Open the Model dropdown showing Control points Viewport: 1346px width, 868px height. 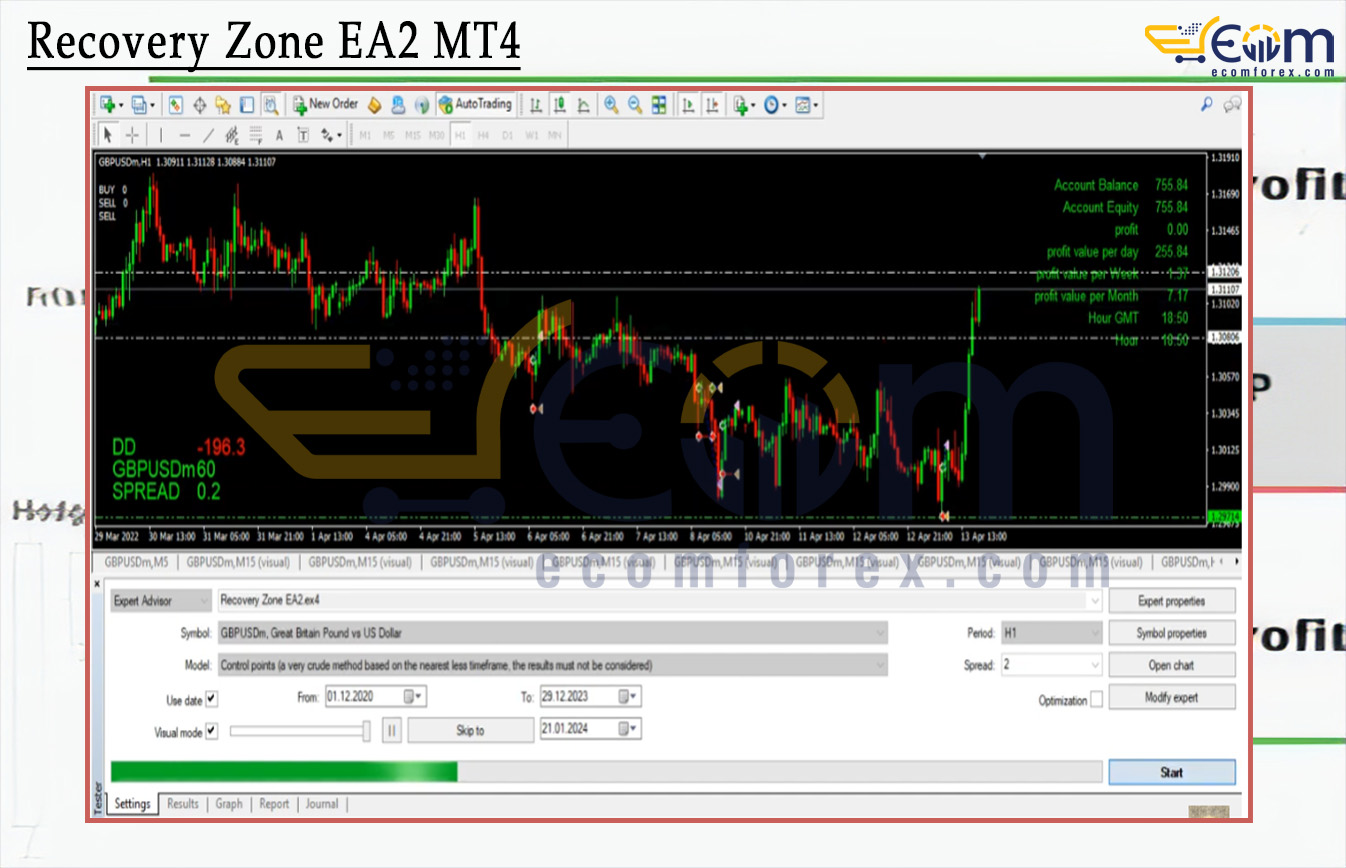click(x=879, y=665)
